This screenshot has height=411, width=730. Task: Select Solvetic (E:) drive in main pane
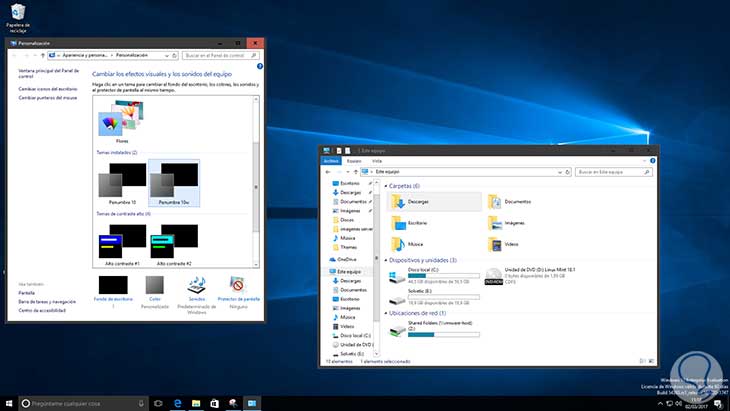click(x=434, y=296)
